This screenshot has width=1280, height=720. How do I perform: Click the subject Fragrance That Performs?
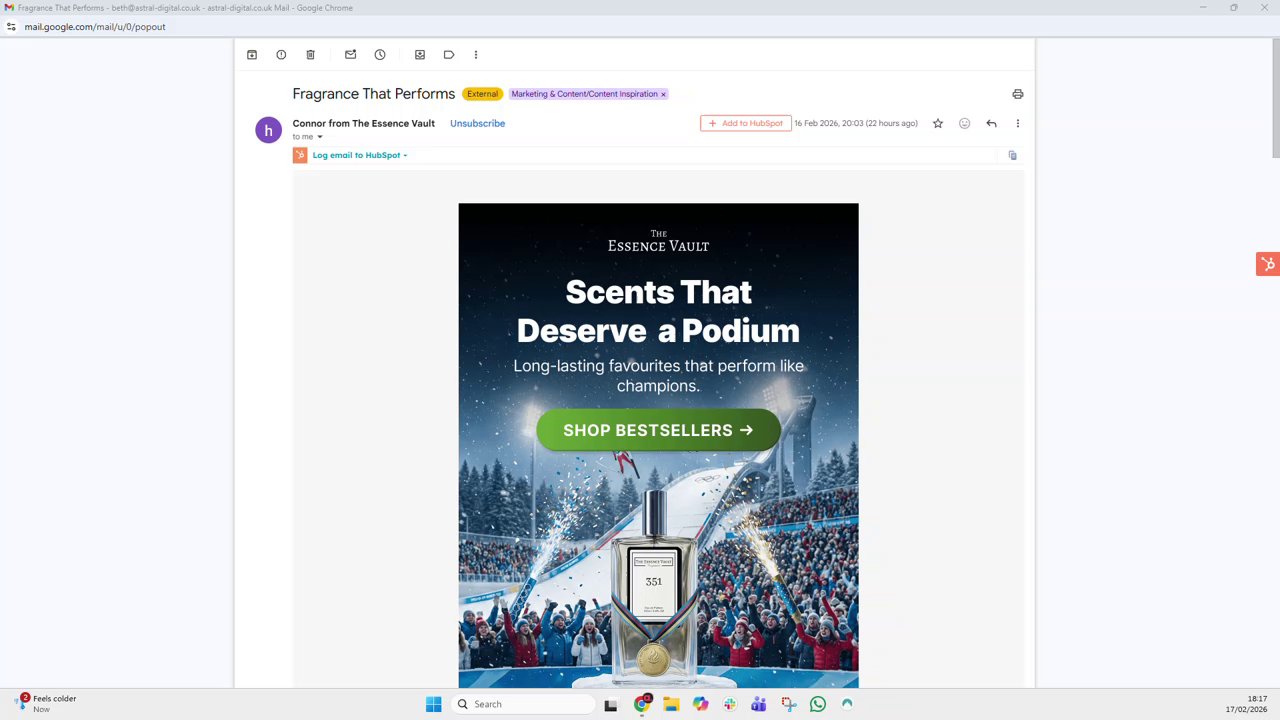374,94
